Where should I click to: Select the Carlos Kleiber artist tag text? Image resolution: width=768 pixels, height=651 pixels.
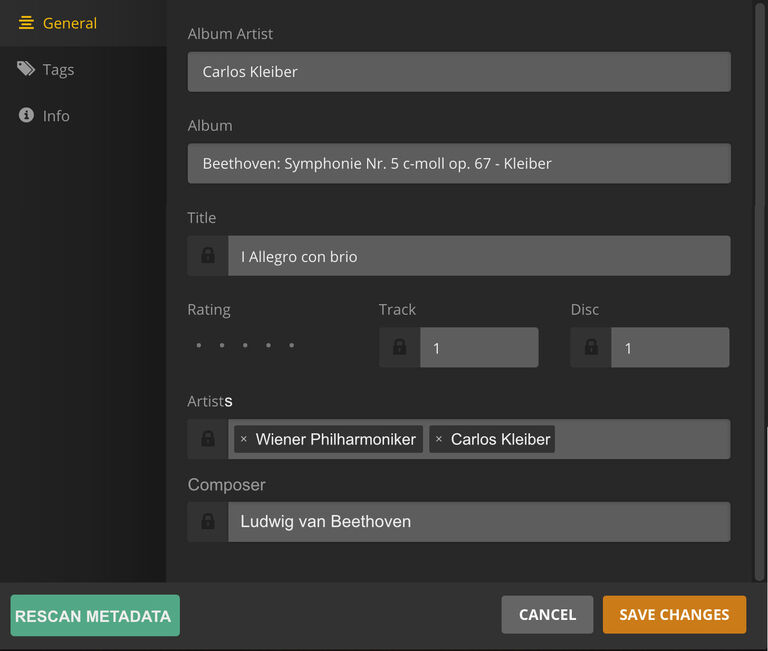pyautogui.click(x=501, y=439)
